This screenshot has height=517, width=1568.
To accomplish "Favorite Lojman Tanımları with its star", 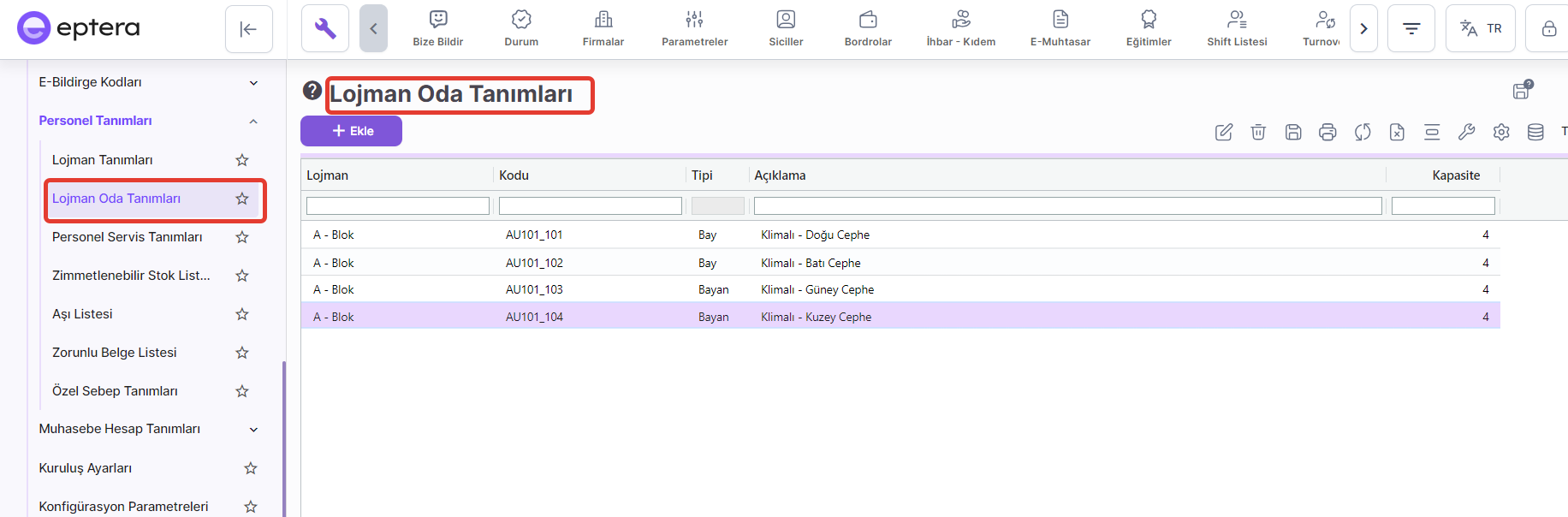I will pos(242,160).
